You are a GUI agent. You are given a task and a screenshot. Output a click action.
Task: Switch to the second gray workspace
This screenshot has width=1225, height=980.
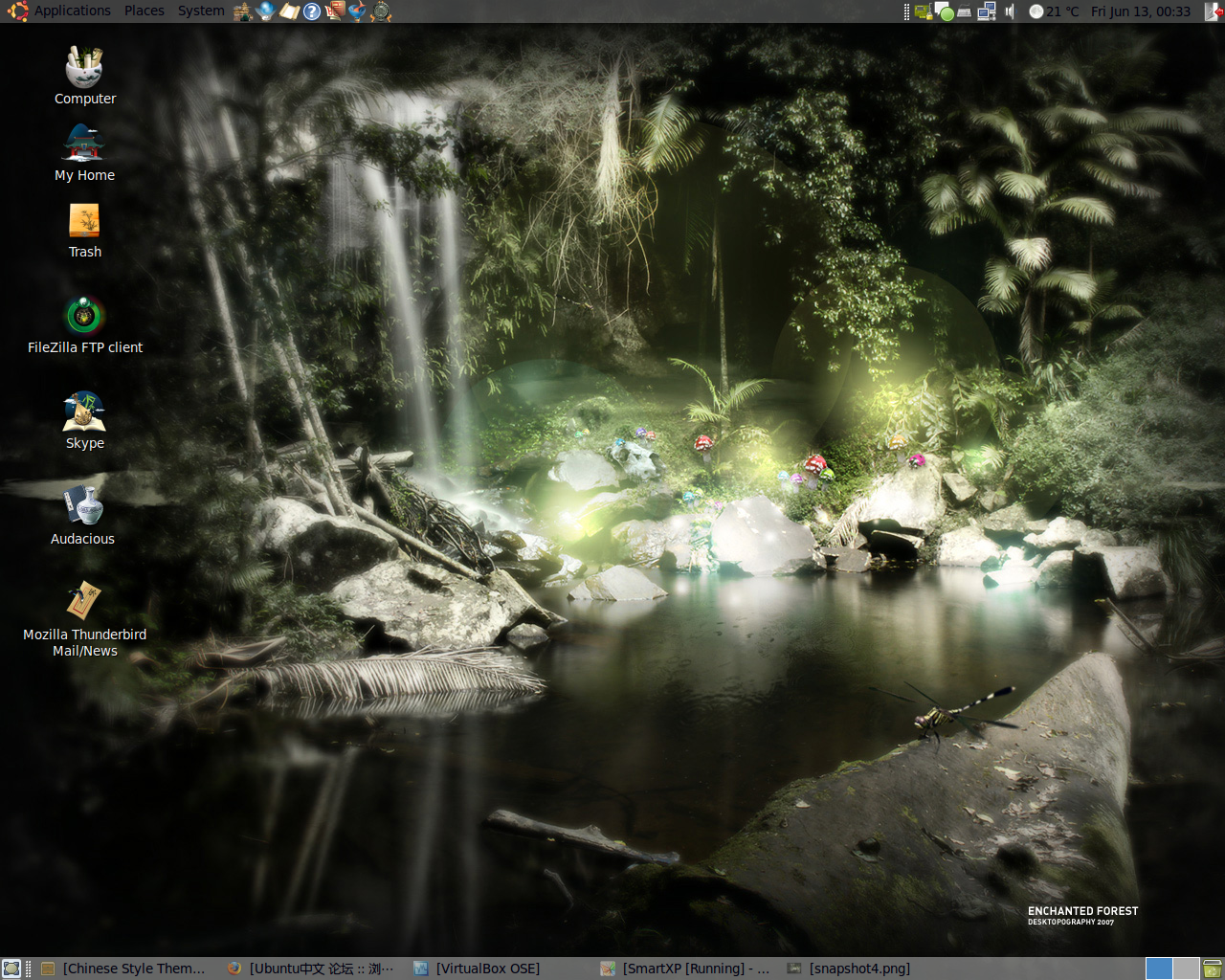coord(1187,969)
